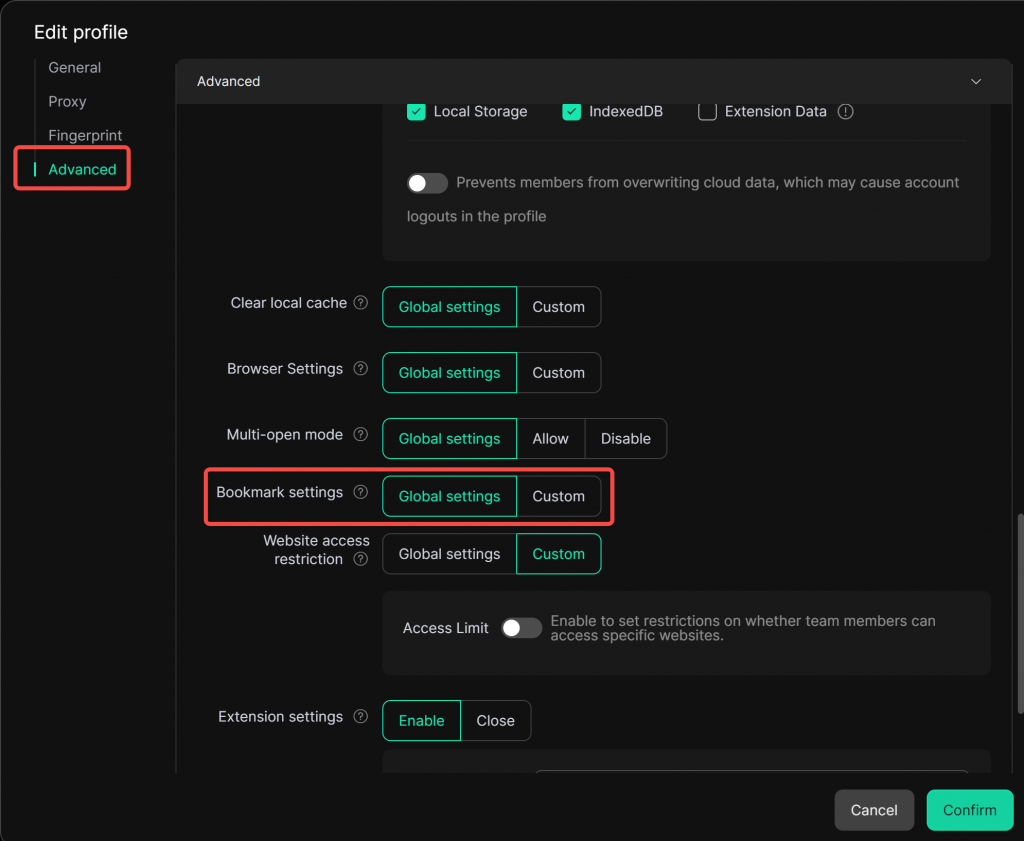Click help icon next to Clear local cache

tap(361, 303)
